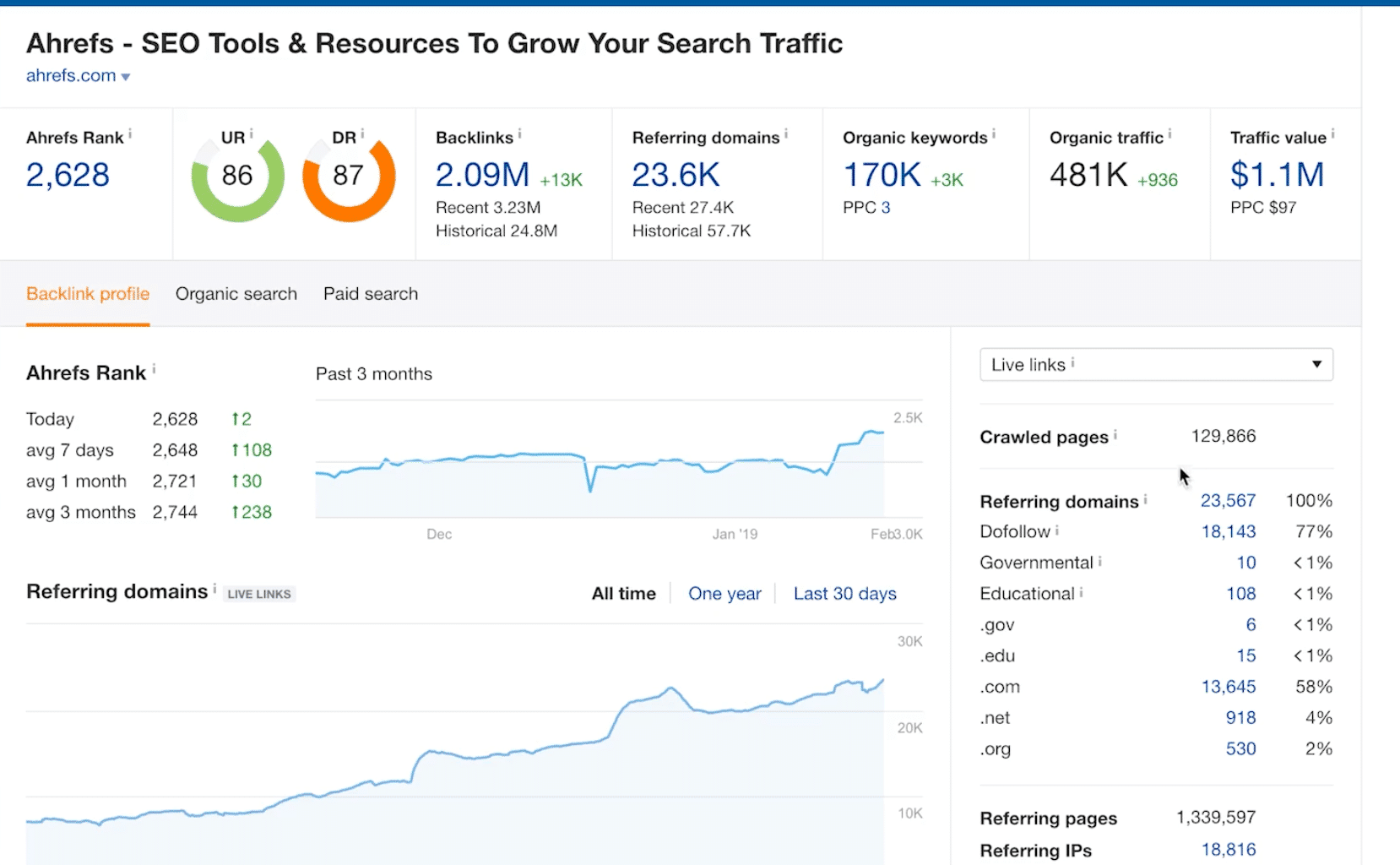The height and width of the screenshot is (865, 1400).
Task: Open the Live links dropdown
Action: [1156, 364]
